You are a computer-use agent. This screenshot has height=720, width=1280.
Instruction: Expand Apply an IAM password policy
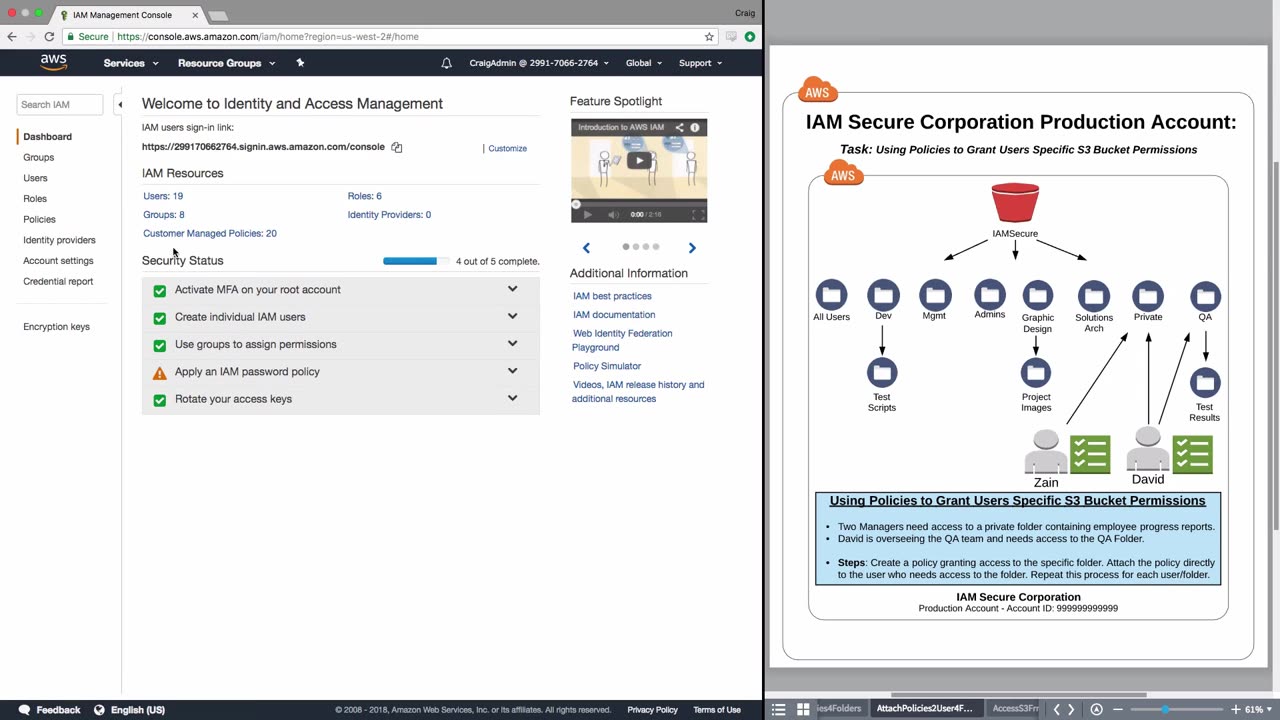coord(512,370)
